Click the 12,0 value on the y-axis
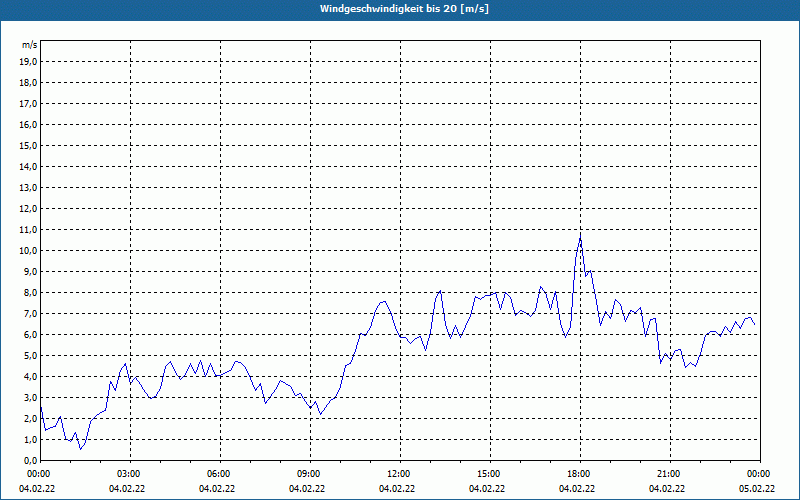The width and height of the screenshot is (800, 500). [x=28, y=209]
